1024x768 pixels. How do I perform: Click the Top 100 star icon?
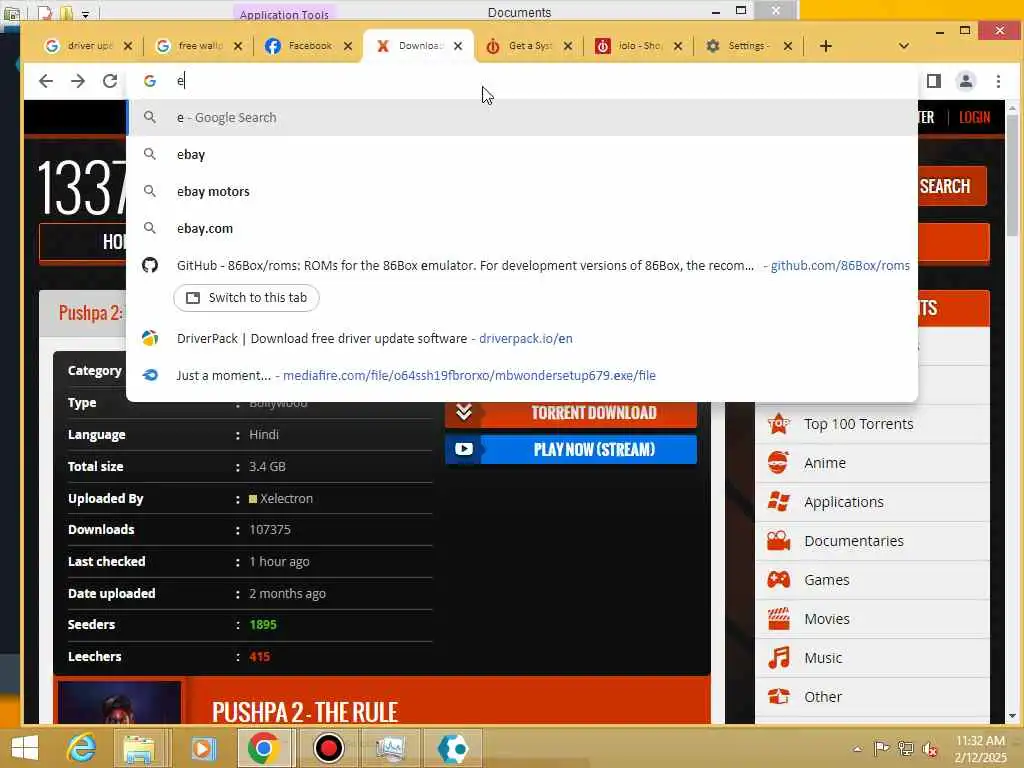pyautogui.click(x=778, y=423)
